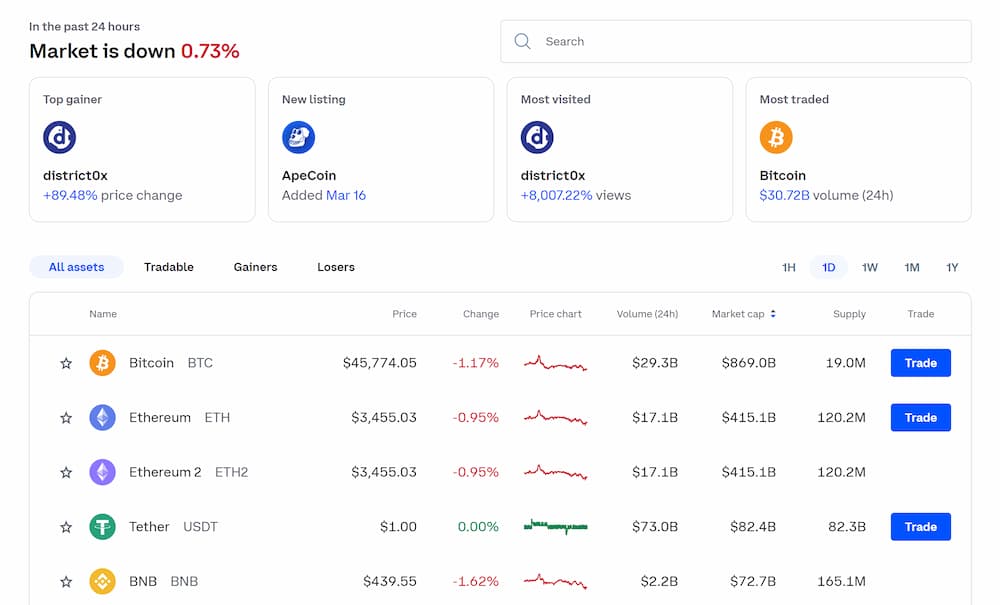Select the 1D time range

click(x=828, y=268)
